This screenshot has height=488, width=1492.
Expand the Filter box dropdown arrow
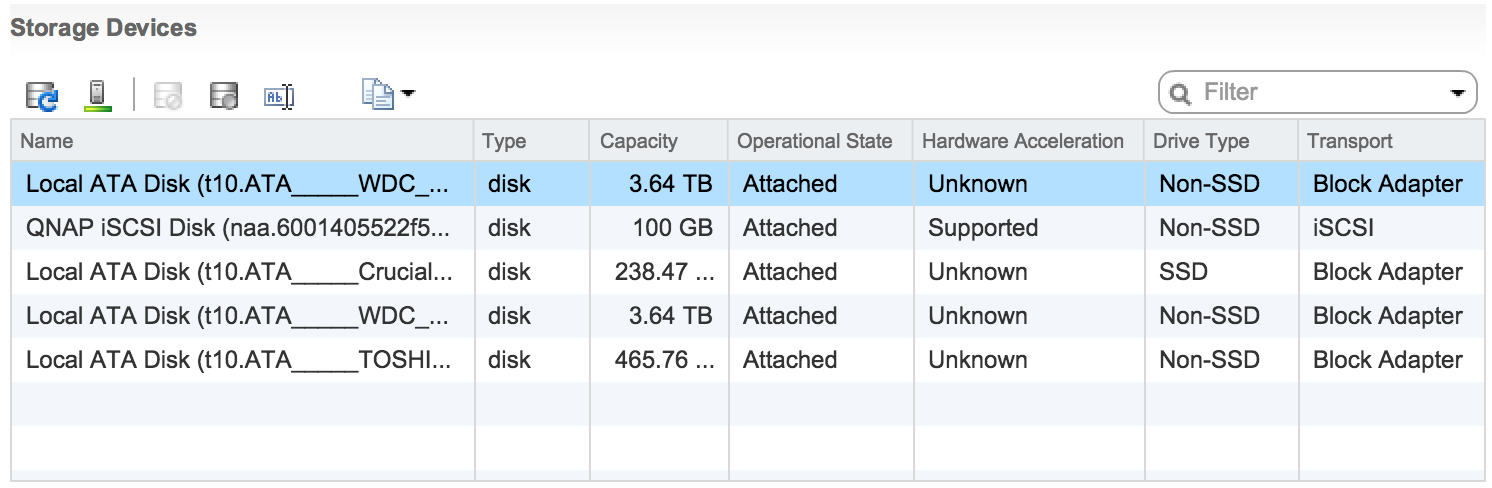[1457, 94]
